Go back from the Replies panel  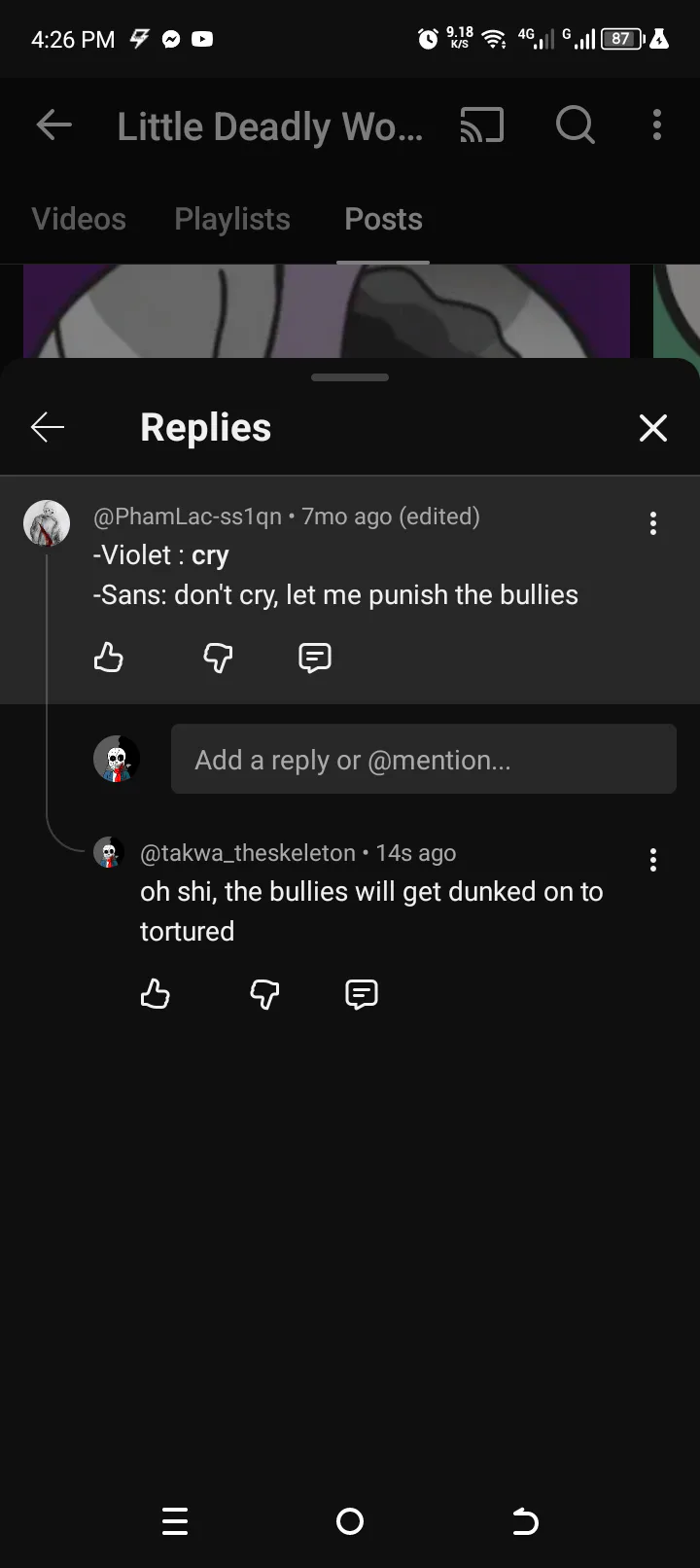(48, 427)
